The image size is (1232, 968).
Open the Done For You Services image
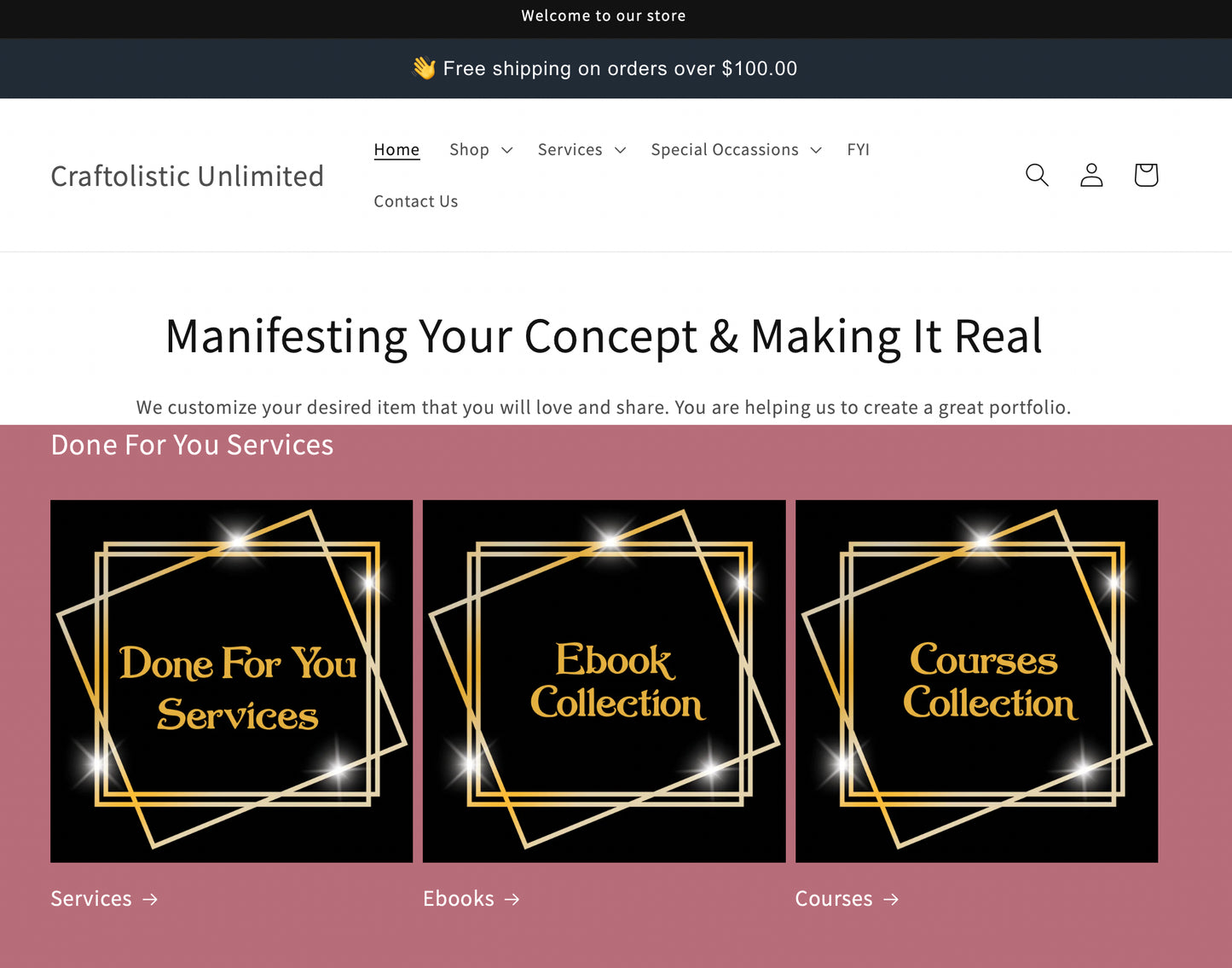coord(231,681)
